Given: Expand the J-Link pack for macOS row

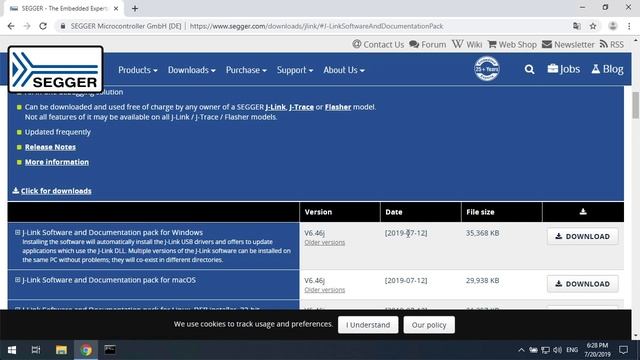Looking at the screenshot, I should tap(18, 280).
